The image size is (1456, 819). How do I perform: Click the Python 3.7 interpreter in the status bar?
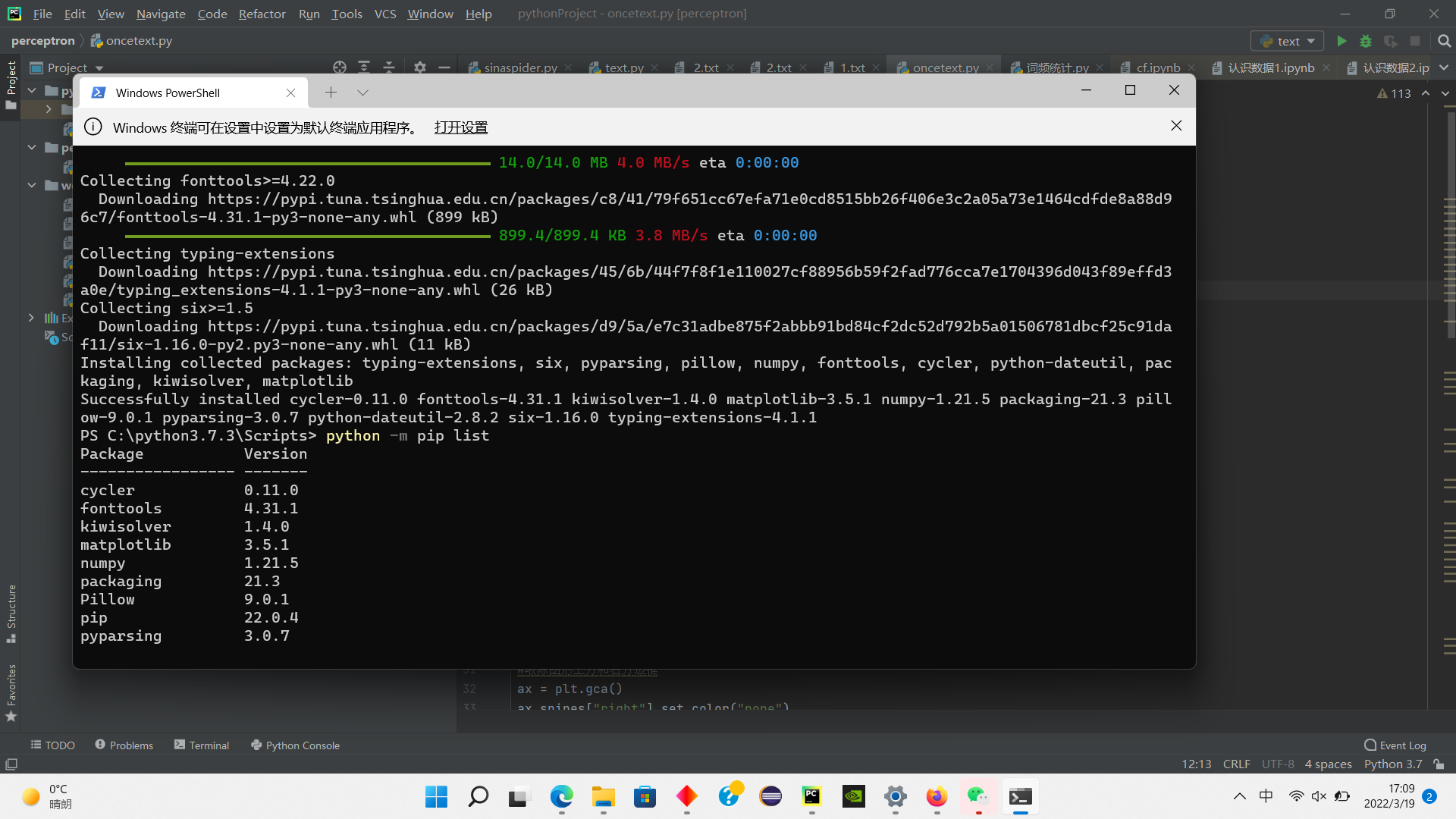click(x=1392, y=764)
